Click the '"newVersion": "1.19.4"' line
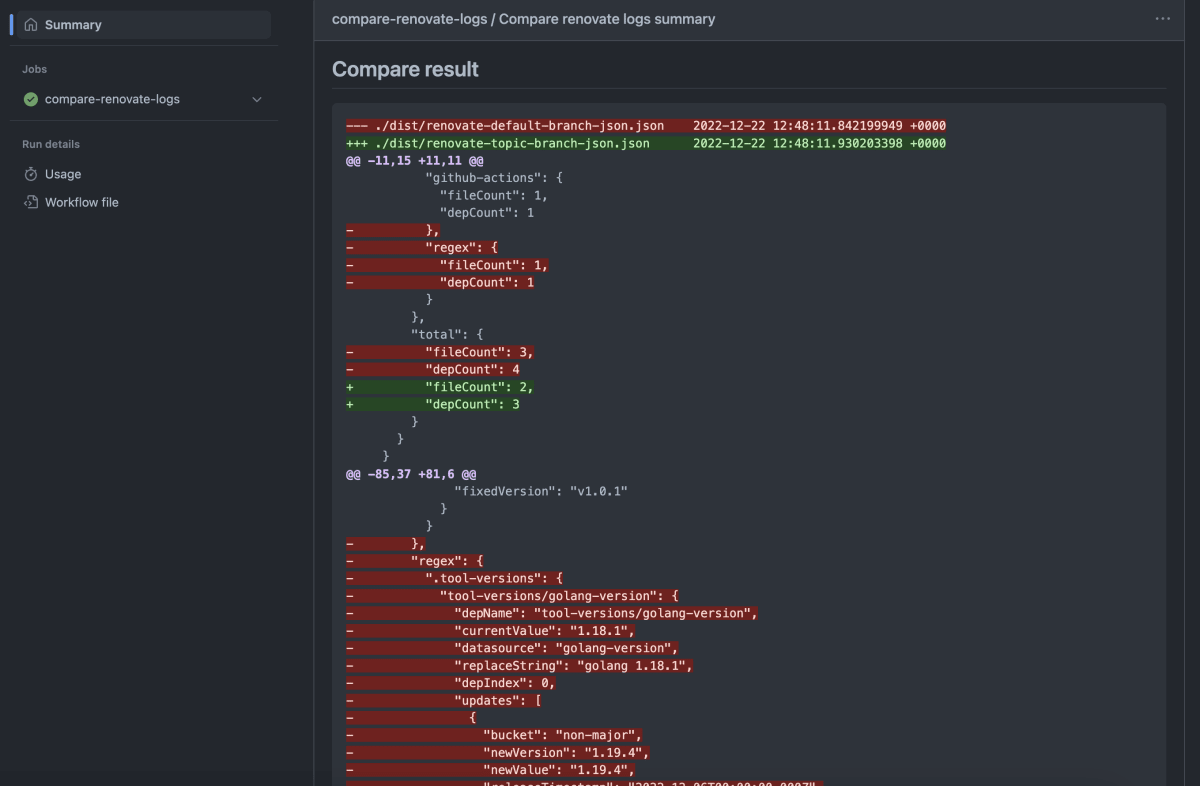 click(x=498, y=753)
